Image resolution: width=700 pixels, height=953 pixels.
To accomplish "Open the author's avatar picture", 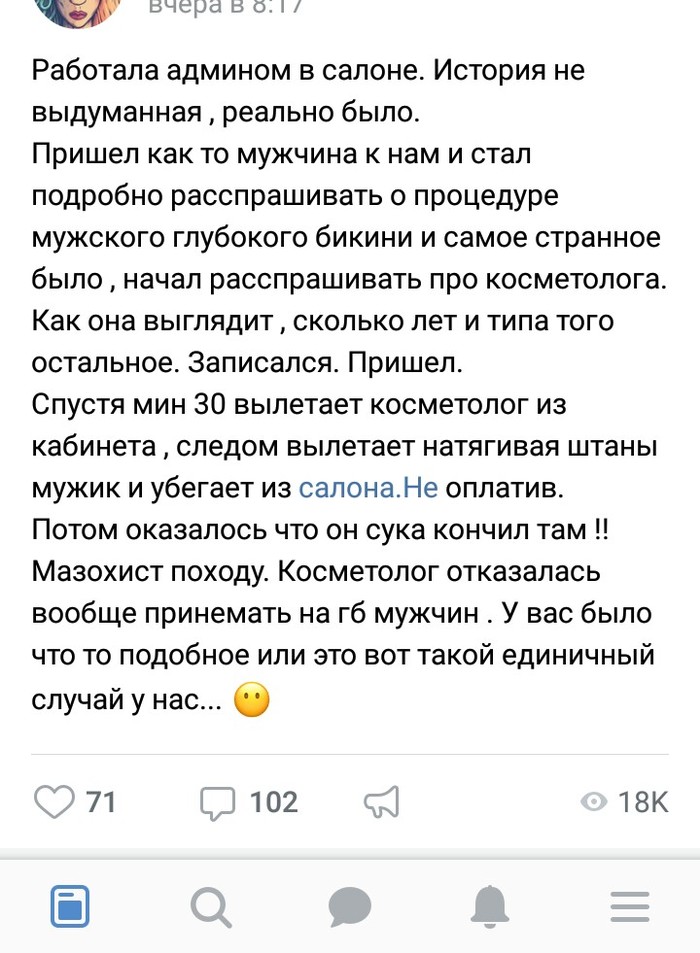I will click(x=78, y=10).
